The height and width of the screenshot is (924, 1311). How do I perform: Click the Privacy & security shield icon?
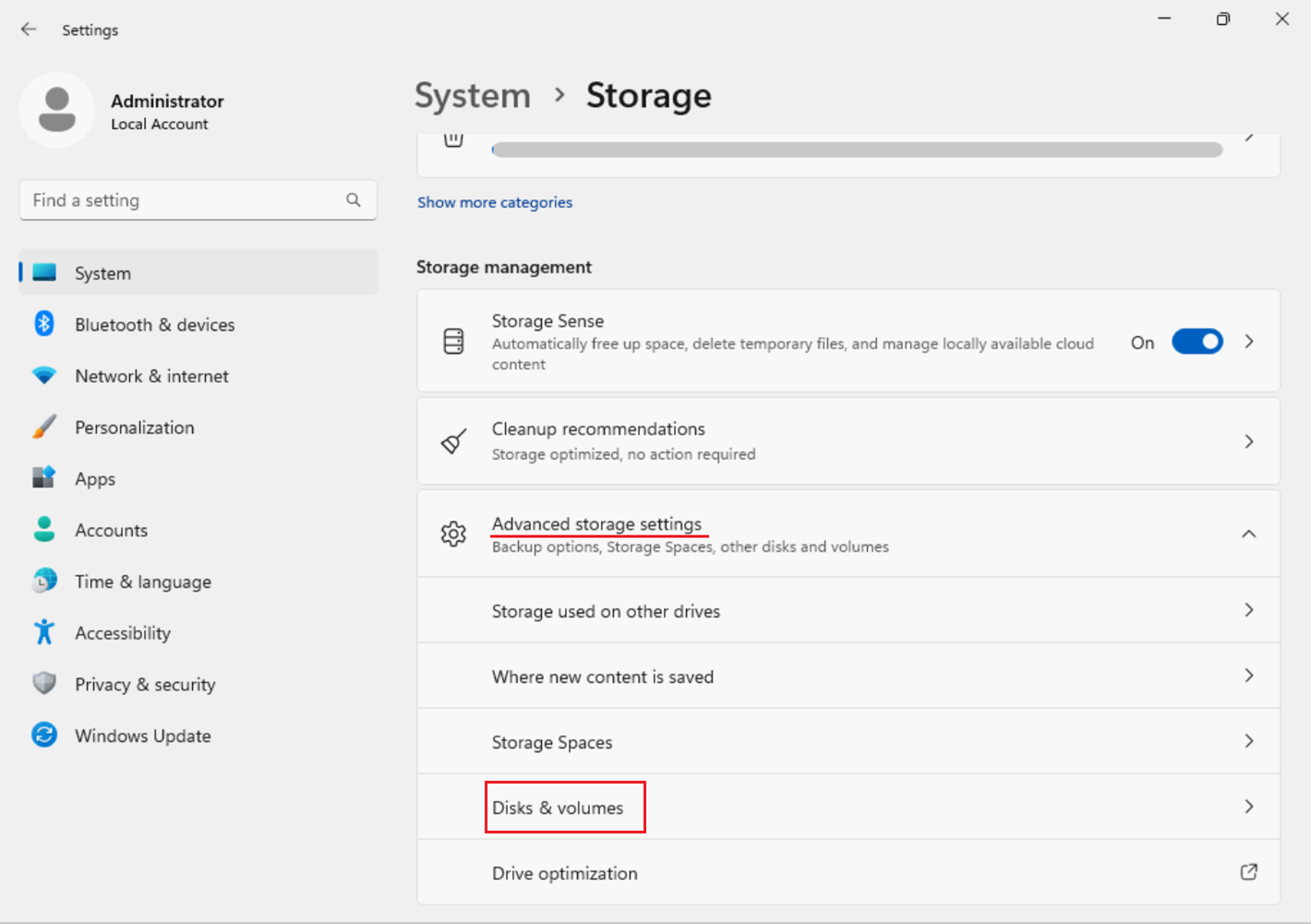click(x=44, y=683)
